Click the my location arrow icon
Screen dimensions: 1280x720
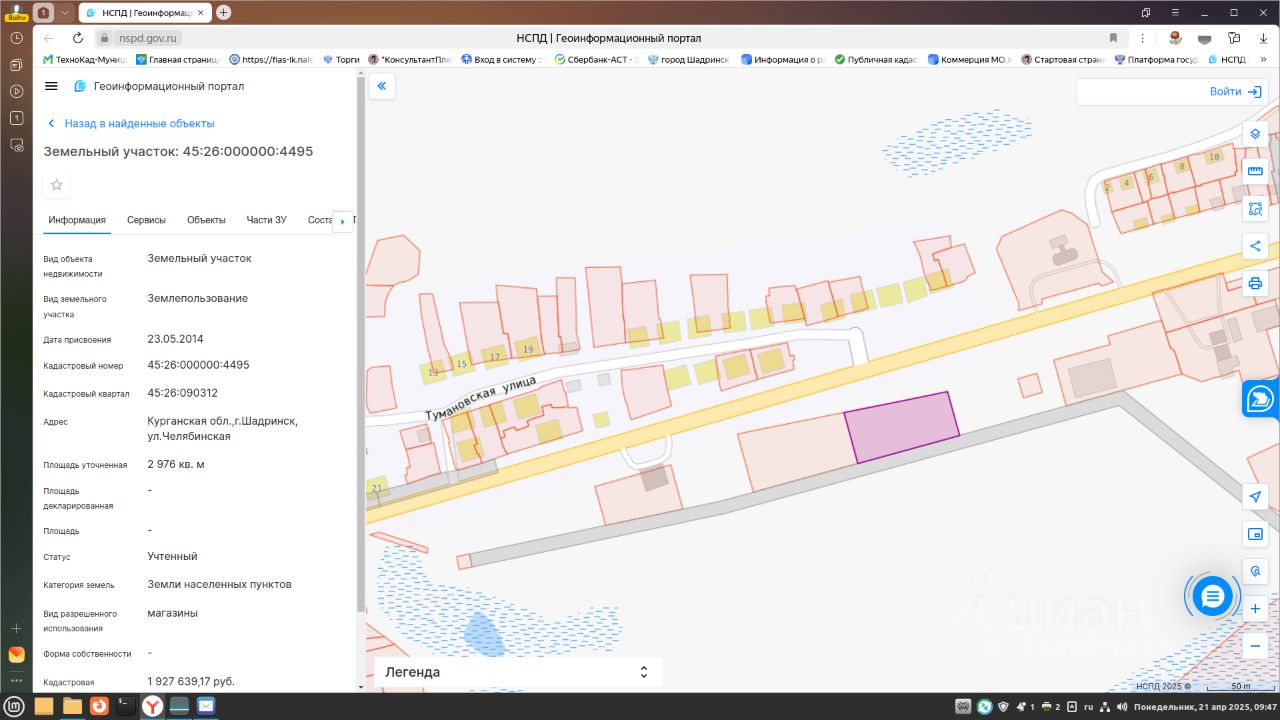point(1255,497)
